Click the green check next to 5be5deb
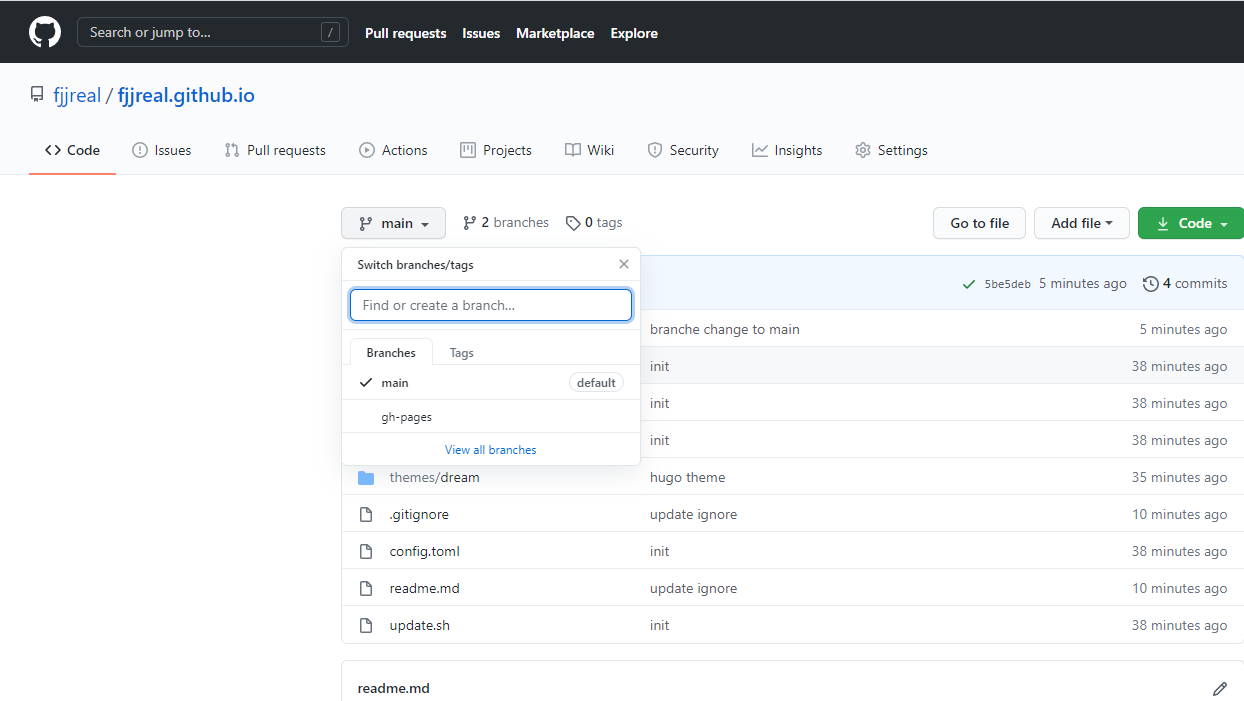 click(968, 283)
